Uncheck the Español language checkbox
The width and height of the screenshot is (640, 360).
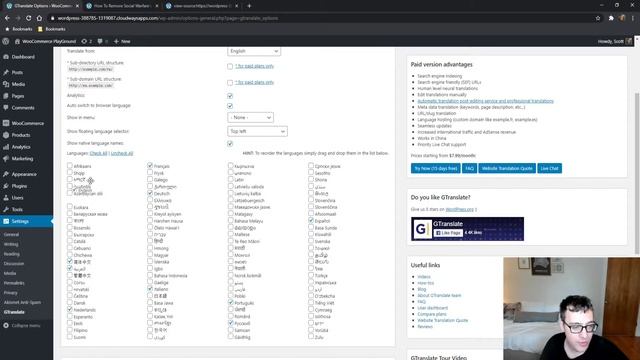point(311,220)
